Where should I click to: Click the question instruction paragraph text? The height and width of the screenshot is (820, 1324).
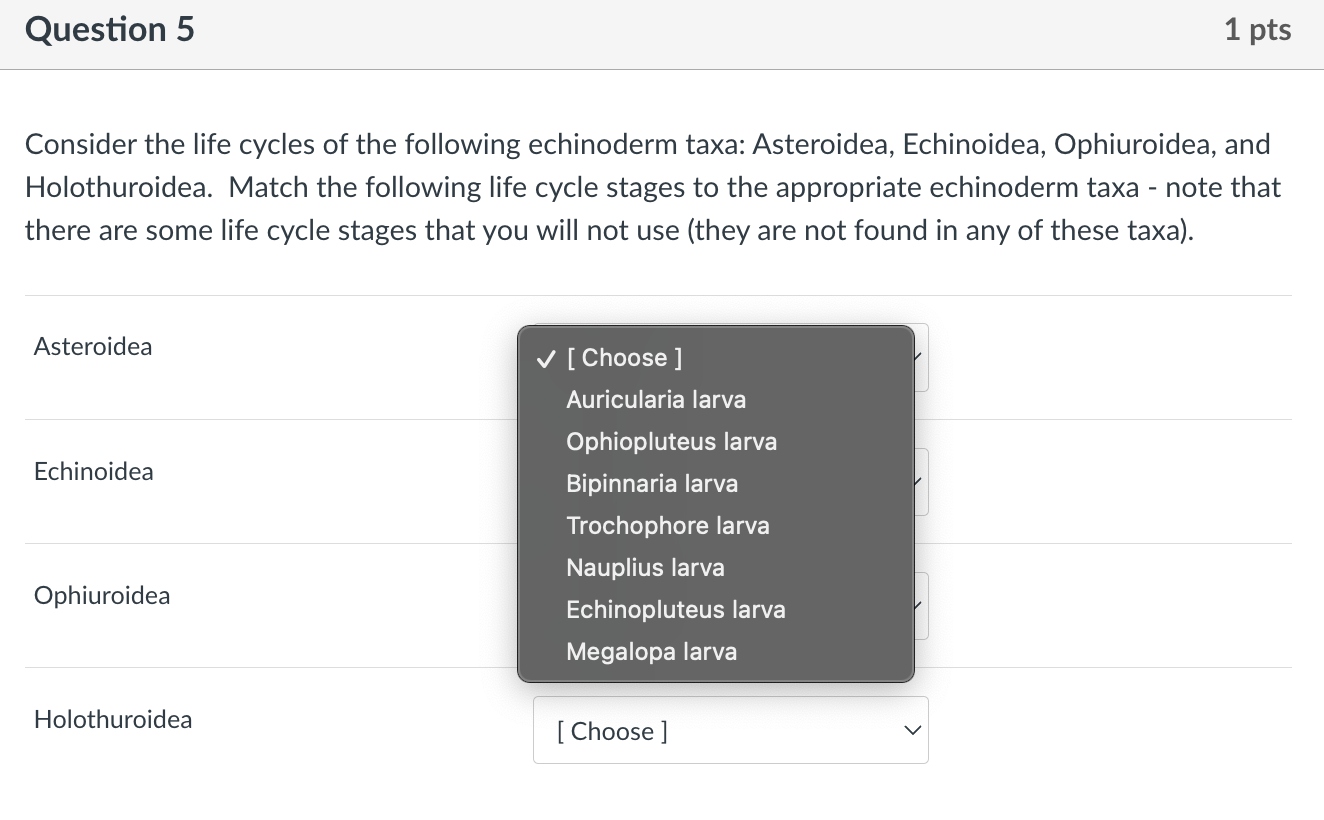[x=650, y=187]
